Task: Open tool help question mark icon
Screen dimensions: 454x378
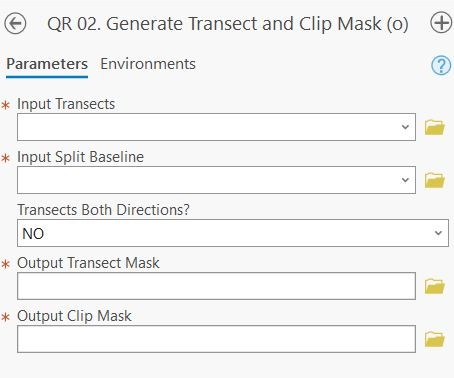Action: pyautogui.click(x=441, y=65)
